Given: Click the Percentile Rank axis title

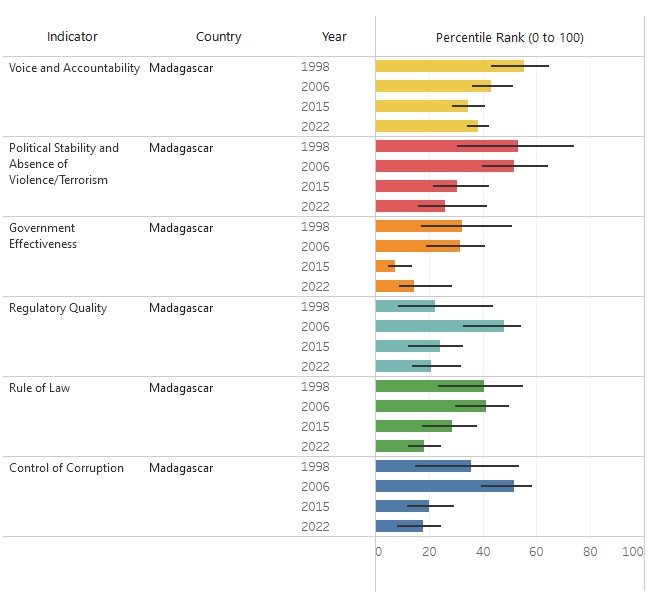Looking at the screenshot, I should 509,38.
